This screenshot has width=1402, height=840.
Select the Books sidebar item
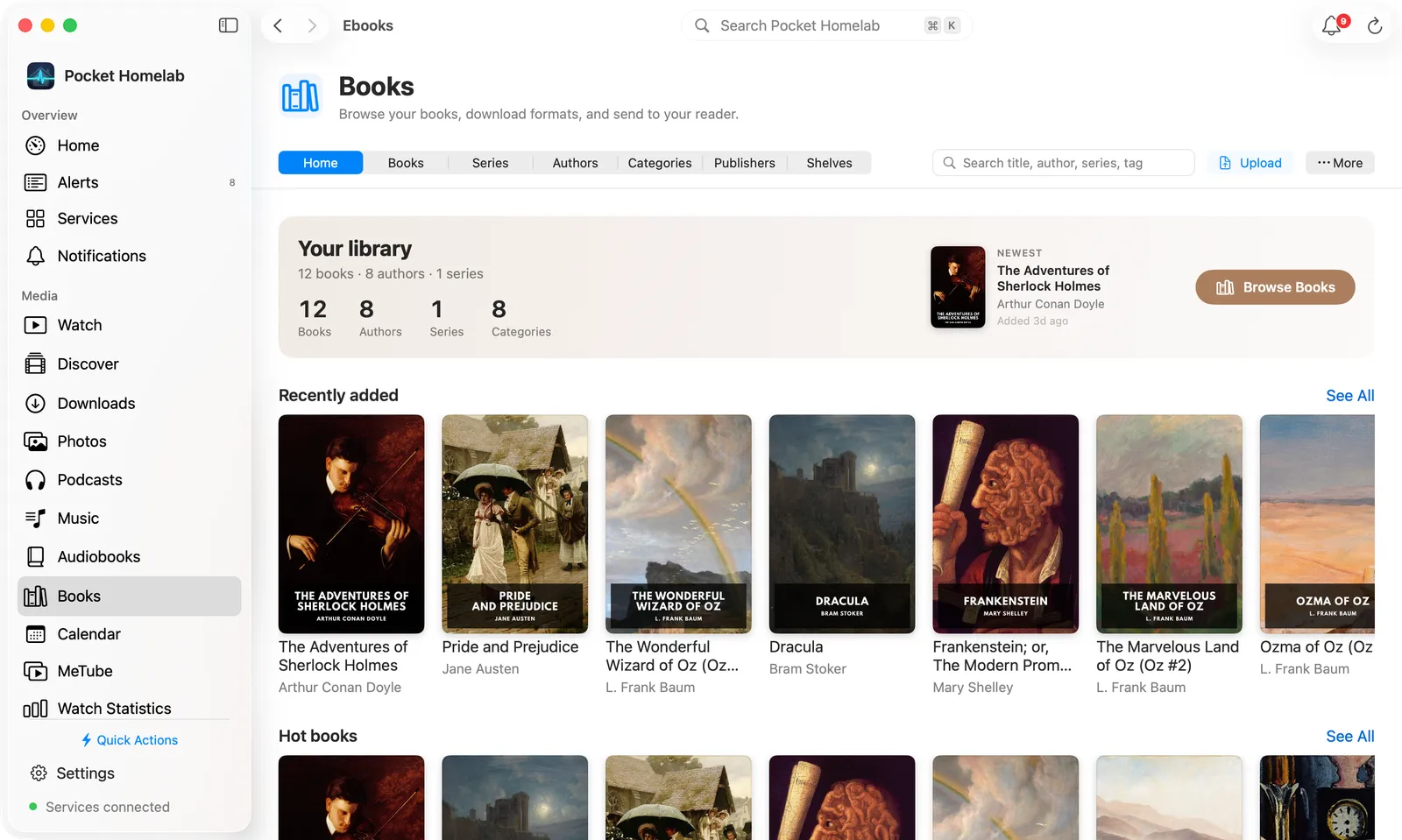pos(130,596)
